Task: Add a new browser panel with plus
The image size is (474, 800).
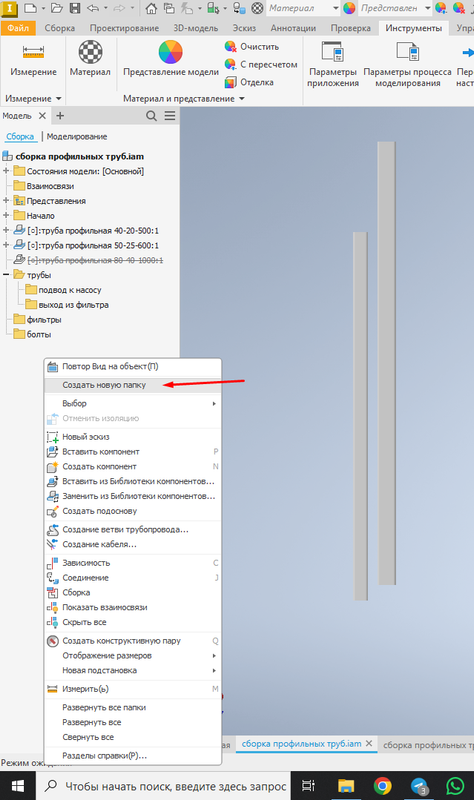Action: 60,116
